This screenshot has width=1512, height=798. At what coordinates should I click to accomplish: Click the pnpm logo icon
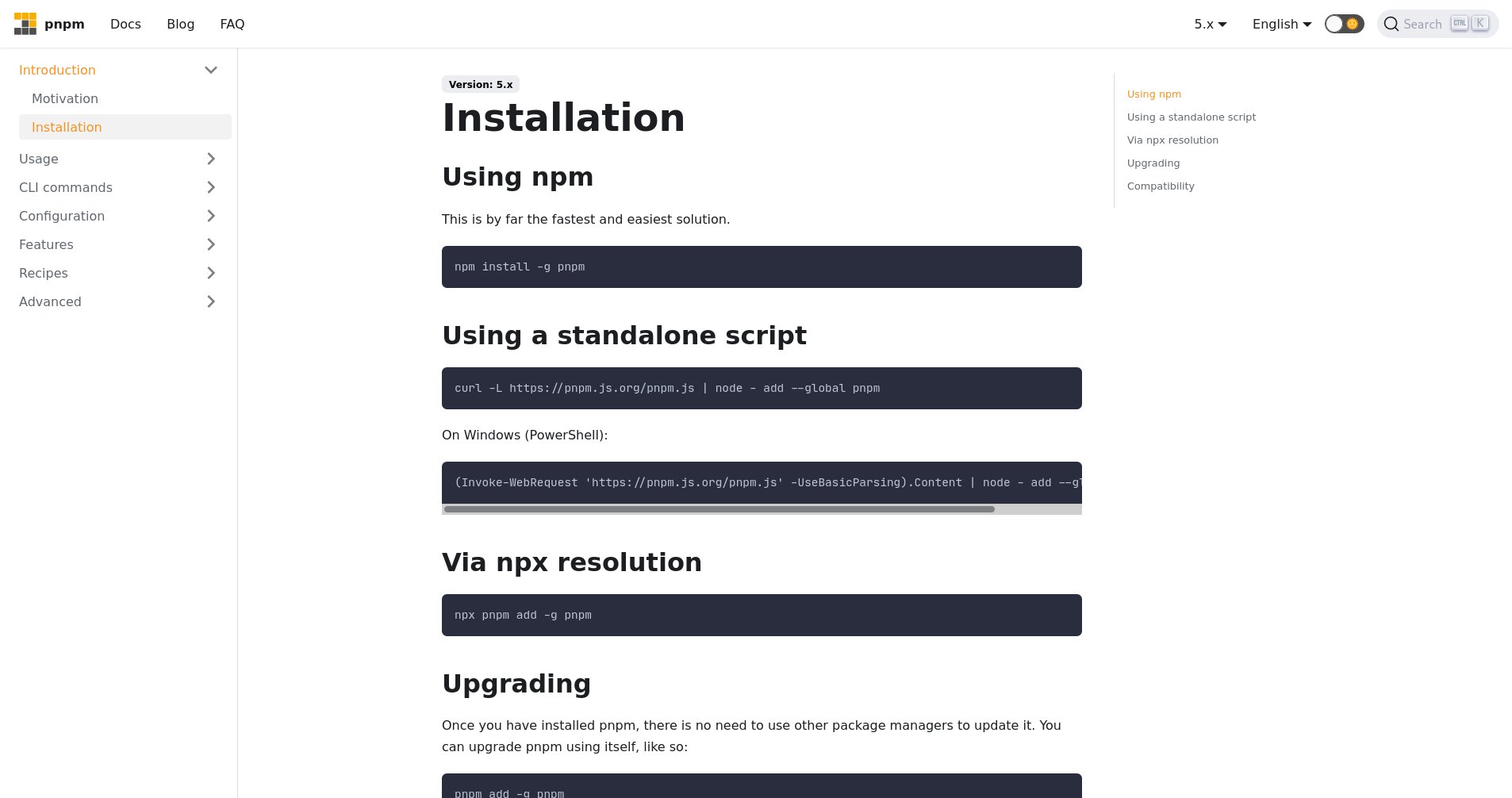coord(25,24)
